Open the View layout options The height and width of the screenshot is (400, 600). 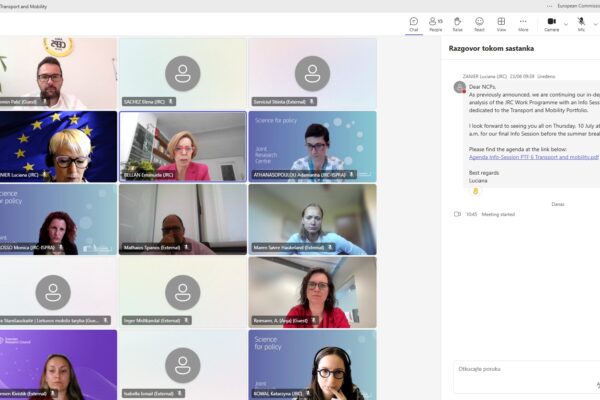tap(501, 22)
